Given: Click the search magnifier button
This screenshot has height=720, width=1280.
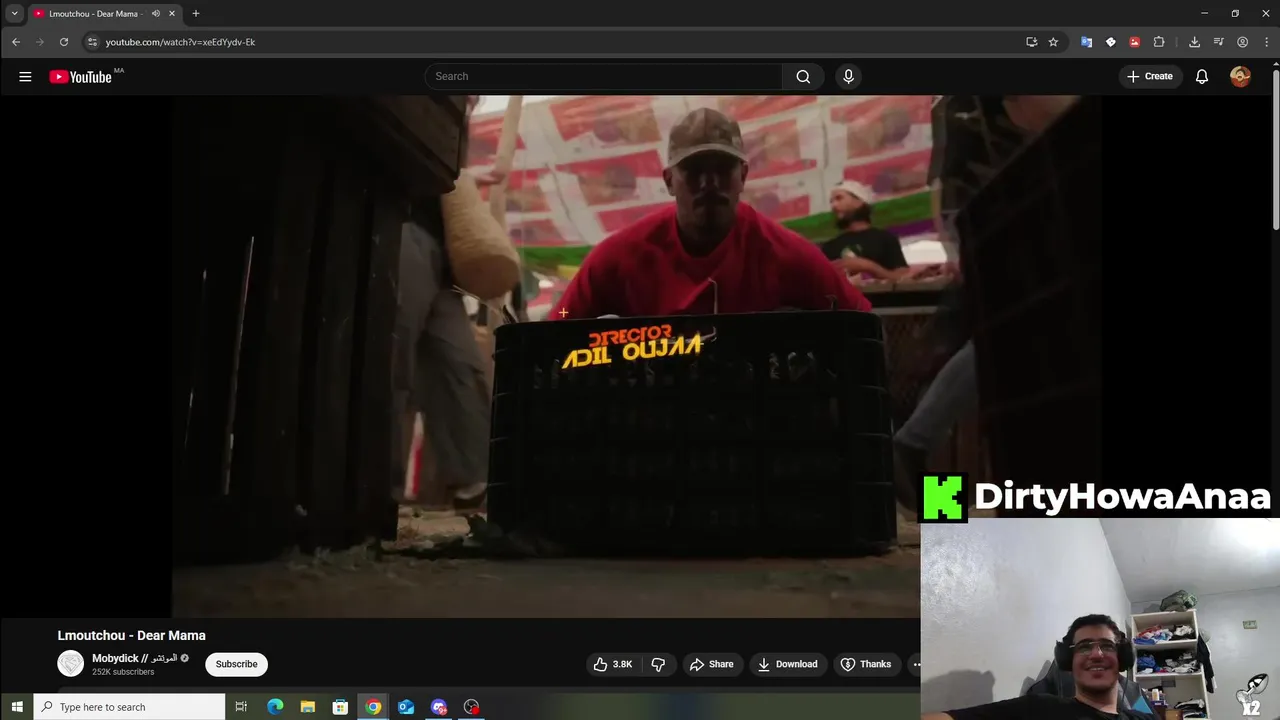Looking at the screenshot, I should pos(803,77).
